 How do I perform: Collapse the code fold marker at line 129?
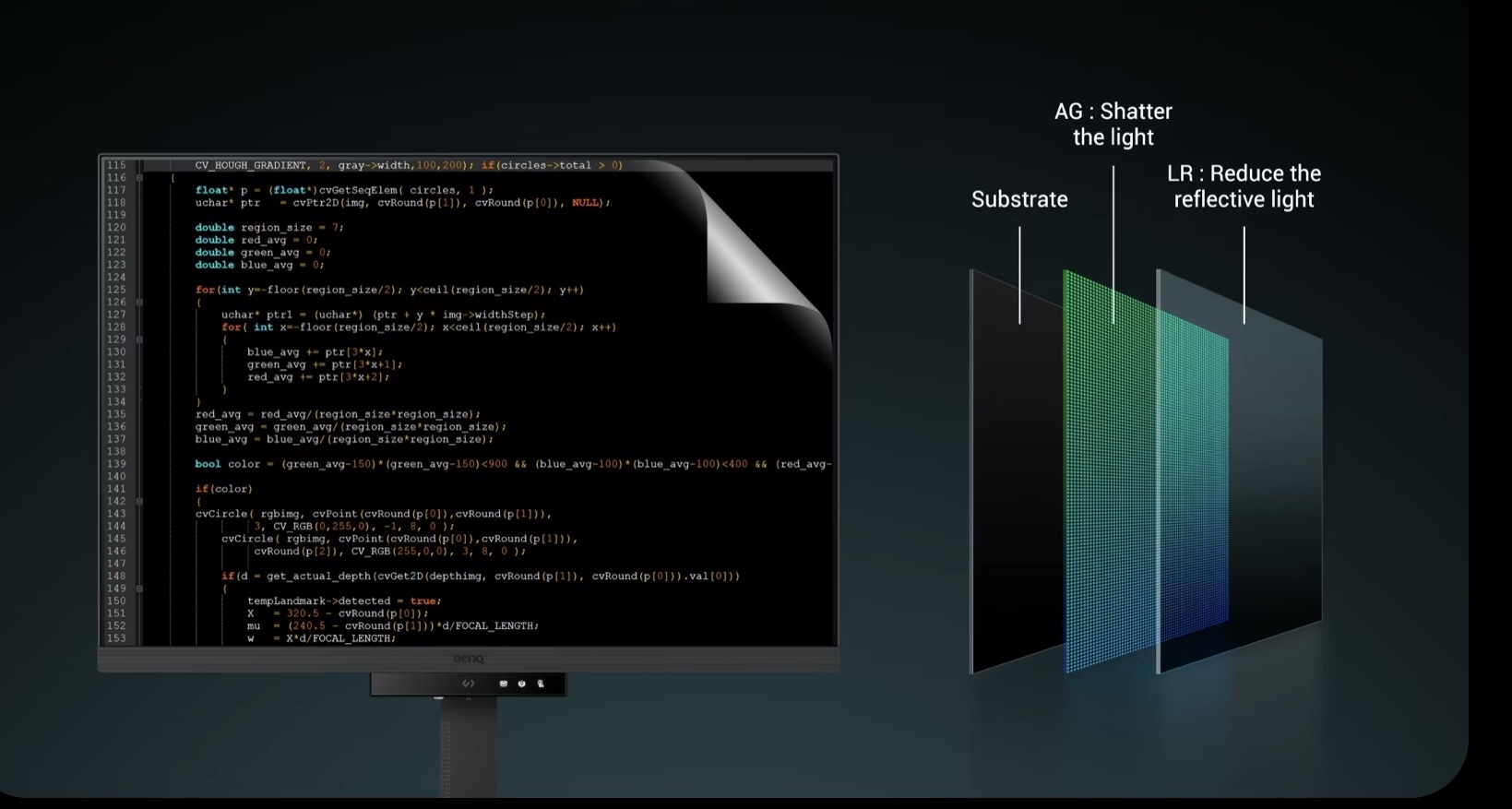click(139, 339)
